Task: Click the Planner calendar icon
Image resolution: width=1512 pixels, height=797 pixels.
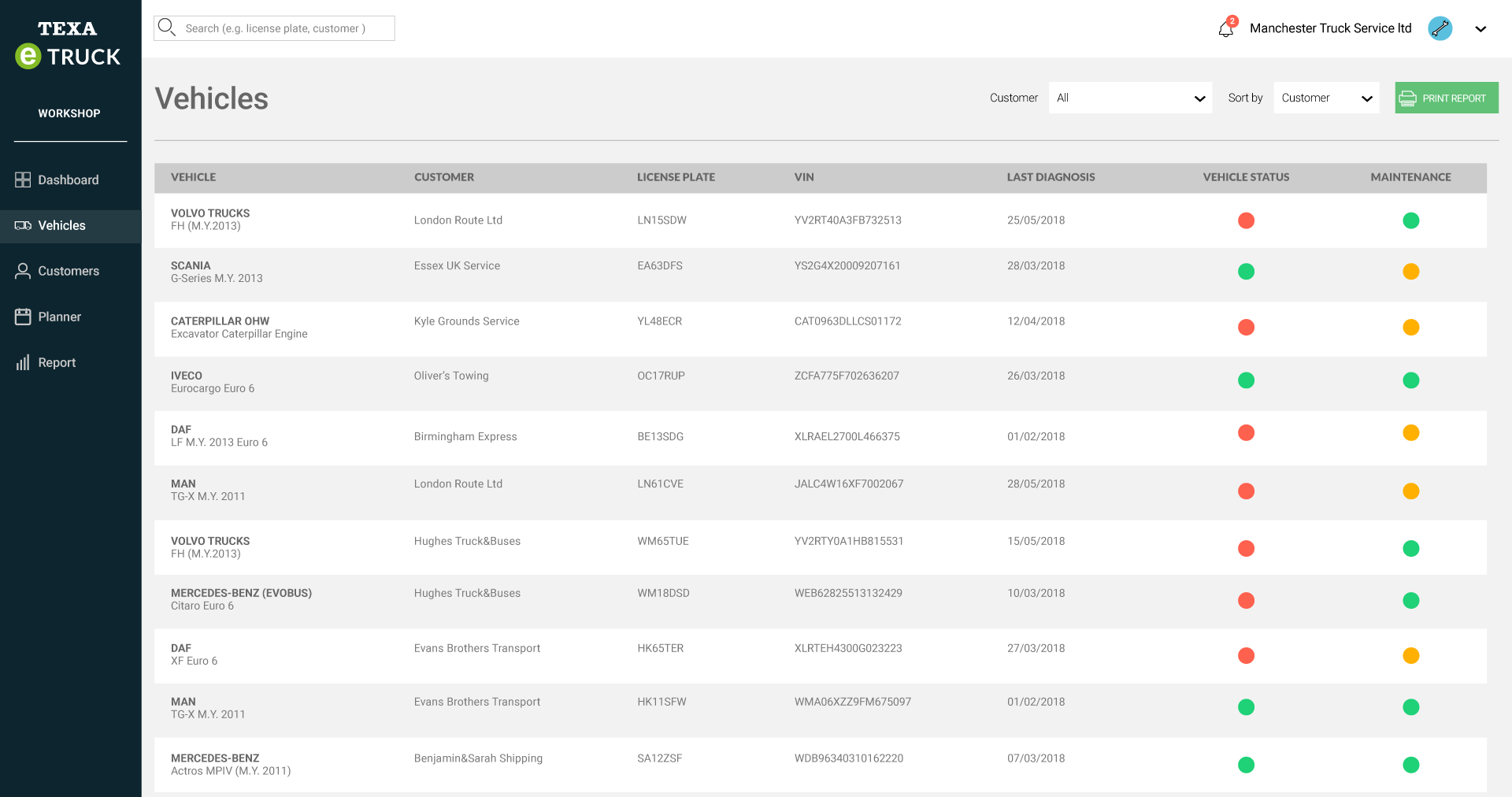Action: click(23, 317)
